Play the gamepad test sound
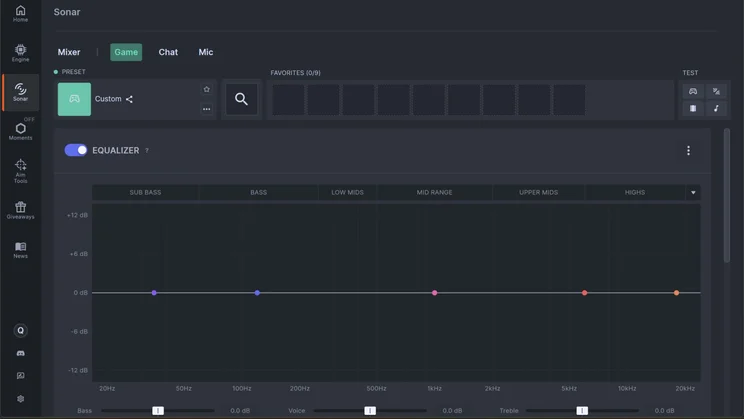744x419 pixels. pyautogui.click(x=693, y=91)
